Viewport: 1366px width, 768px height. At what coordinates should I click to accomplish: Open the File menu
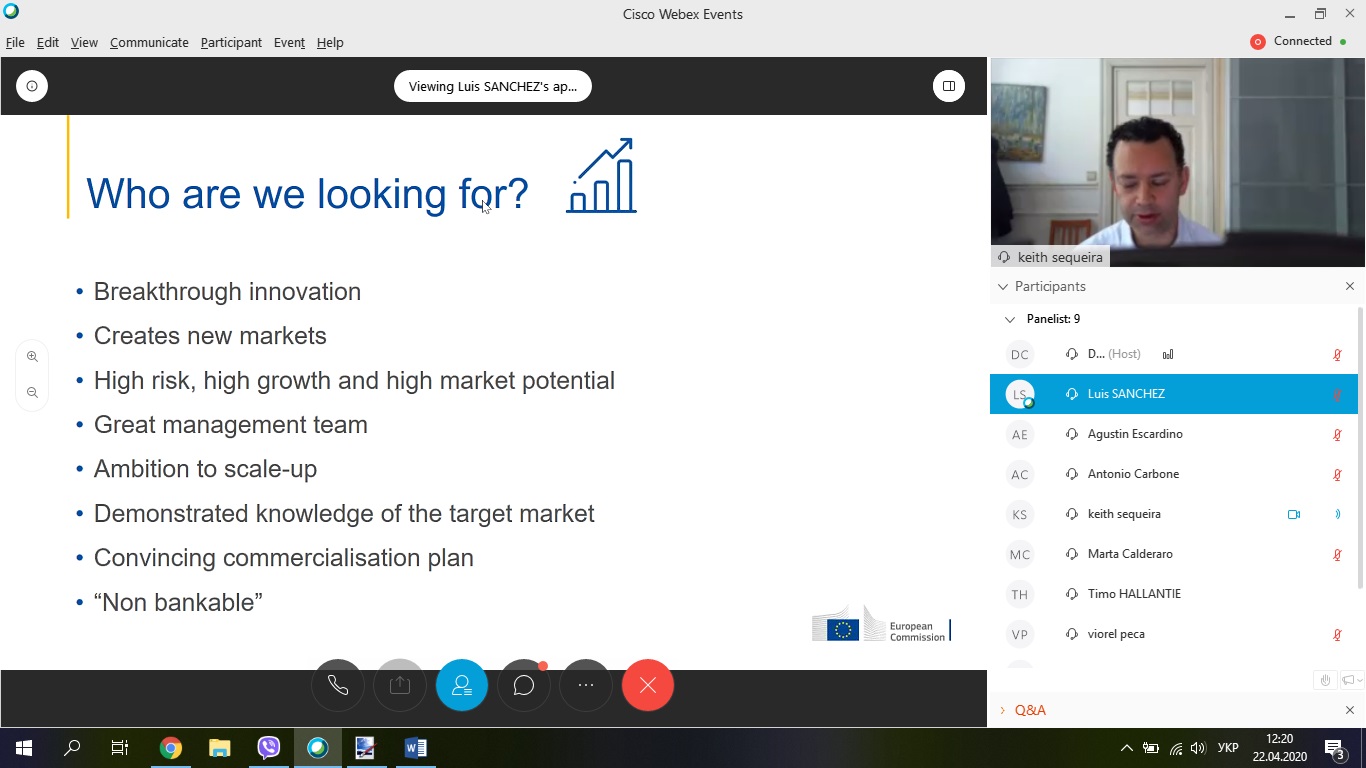(15, 42)
